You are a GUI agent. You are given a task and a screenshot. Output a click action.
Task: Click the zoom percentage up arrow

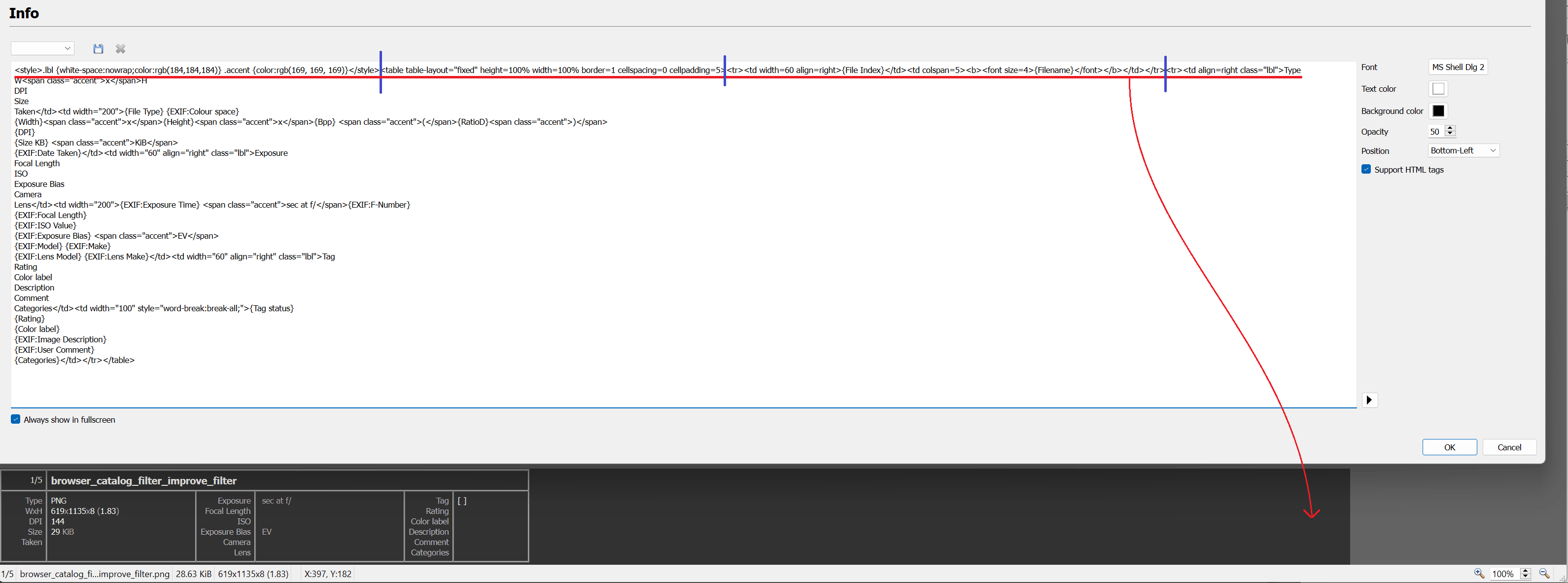(x=1525, y=570)
